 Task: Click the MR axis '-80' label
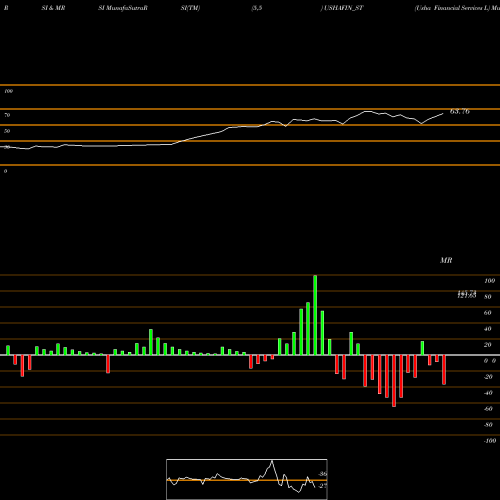pos(488,425)
